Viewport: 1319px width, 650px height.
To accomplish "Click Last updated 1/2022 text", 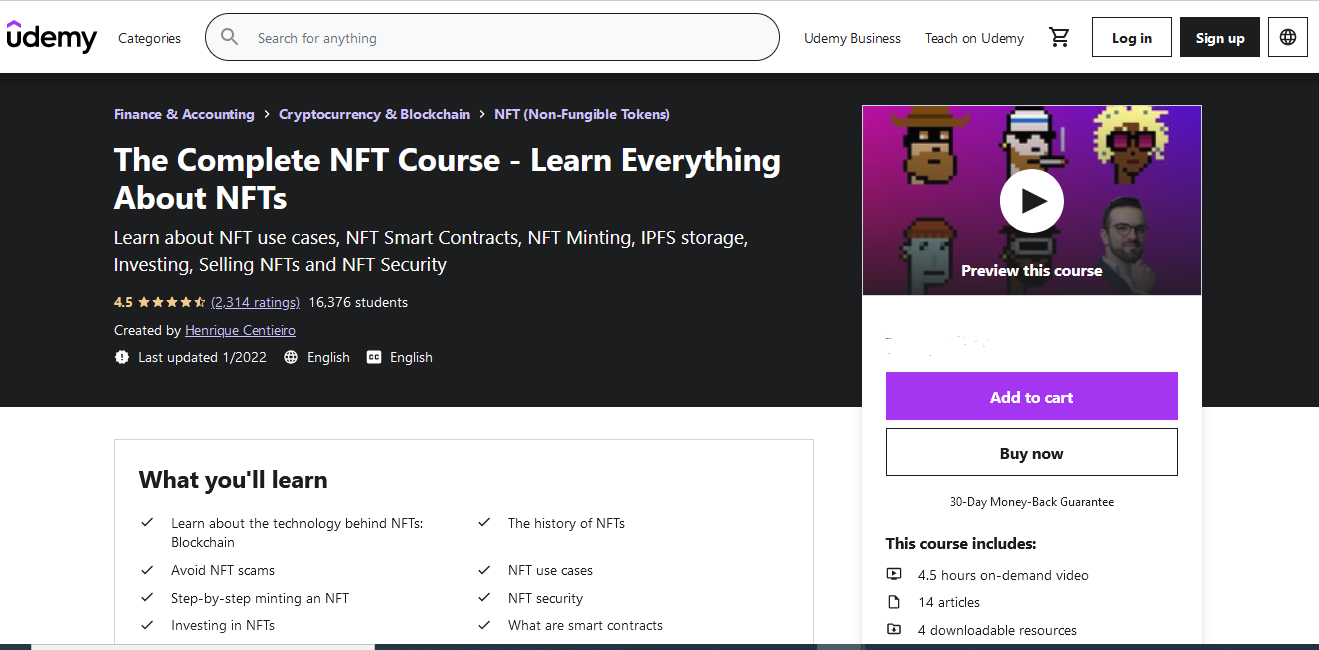I will 202,357.
